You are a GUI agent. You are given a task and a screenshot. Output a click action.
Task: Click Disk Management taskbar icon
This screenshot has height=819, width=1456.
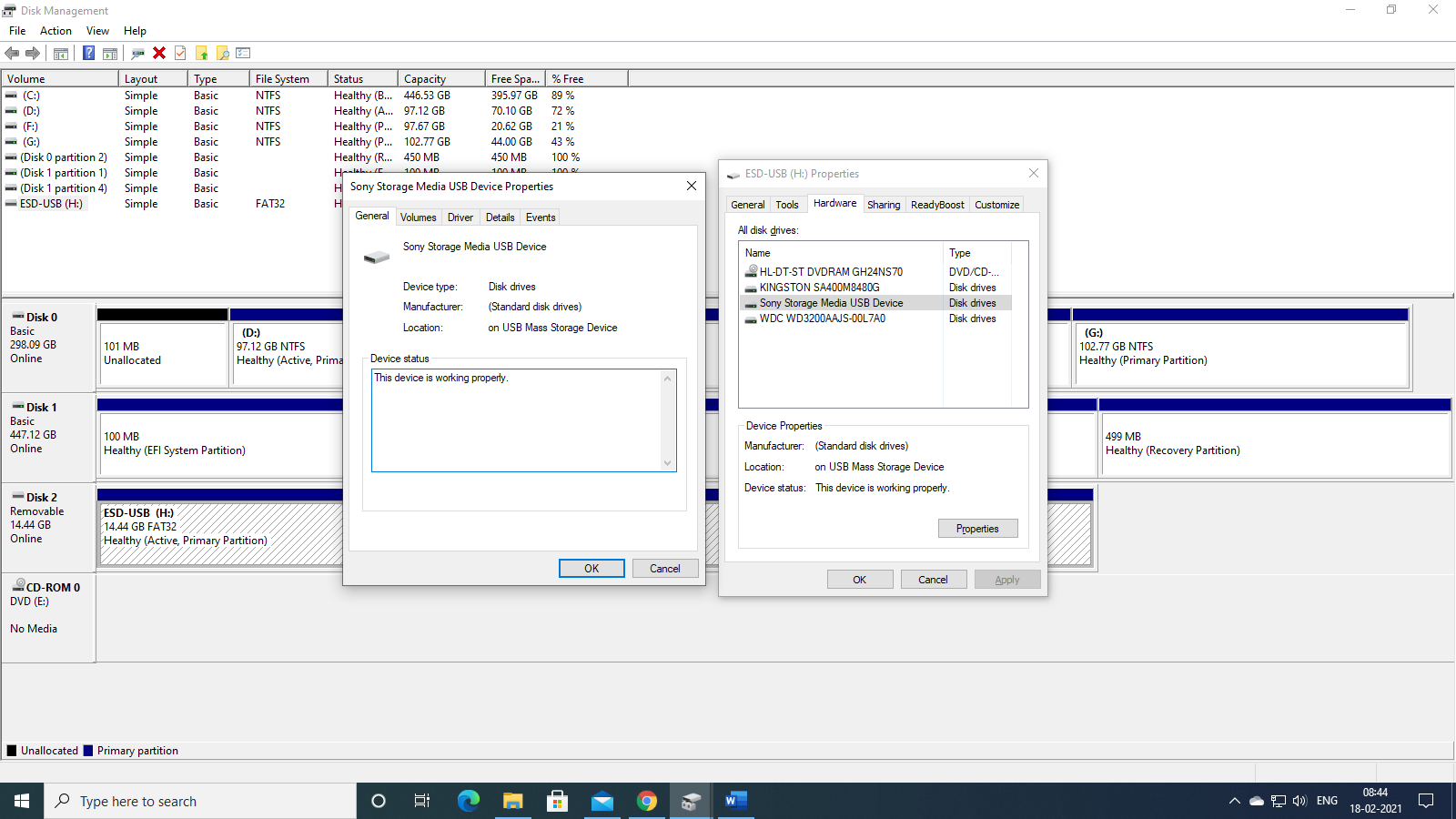[691, 801]
